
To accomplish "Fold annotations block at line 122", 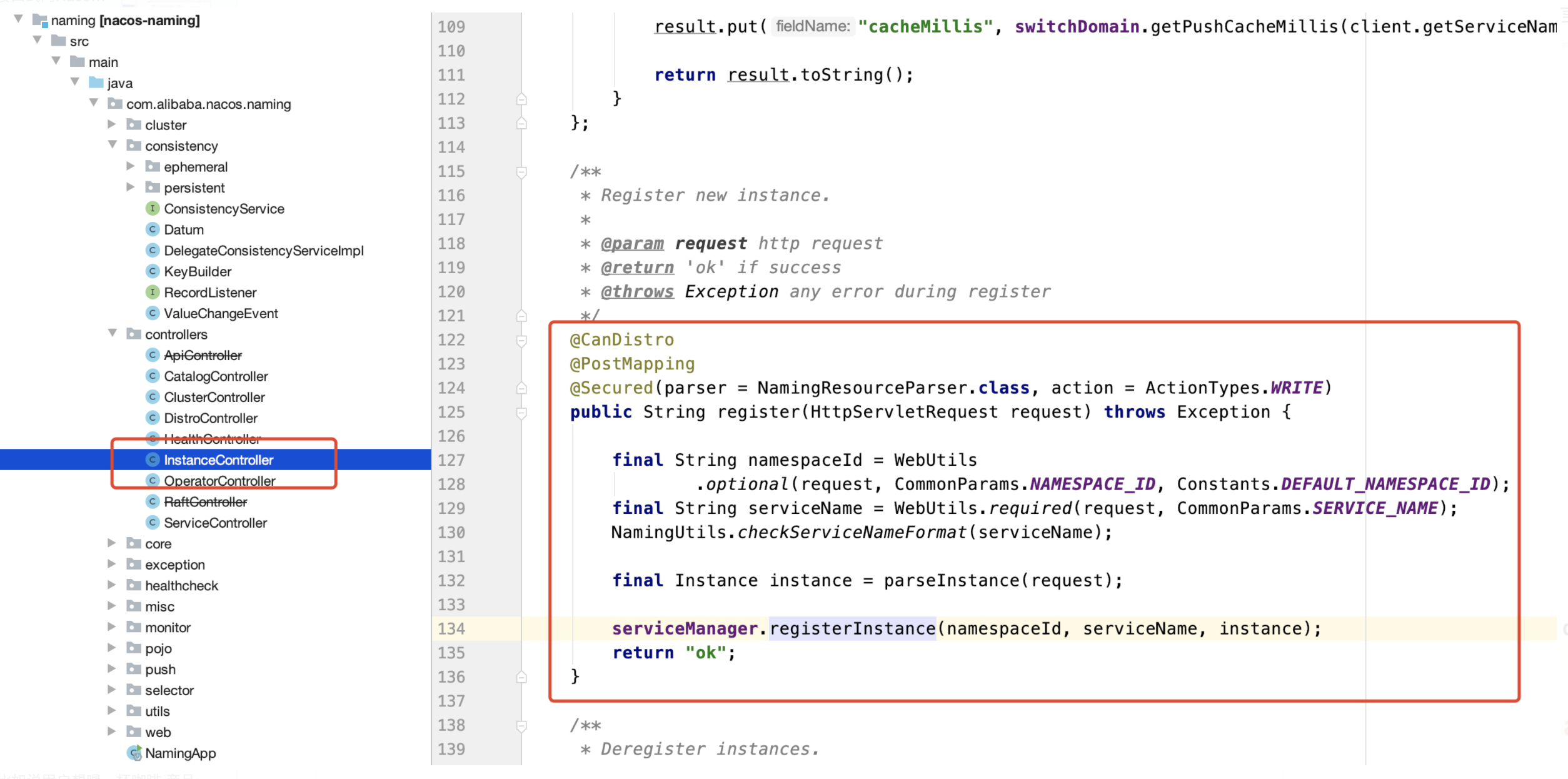I will click(x=521, y=340).
